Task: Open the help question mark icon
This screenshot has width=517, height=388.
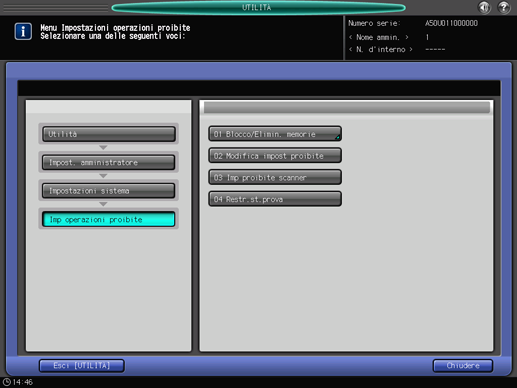Action: point(504,7)
